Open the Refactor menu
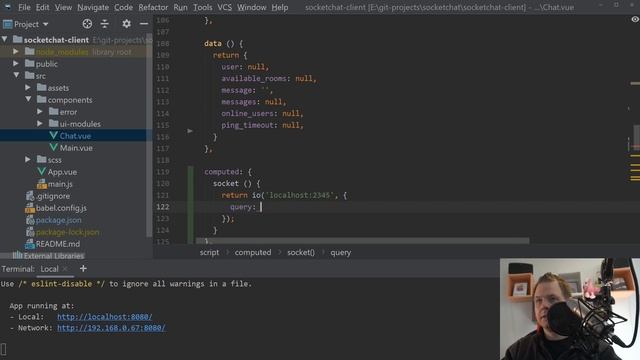640x360 pixels. click(153, 7)
